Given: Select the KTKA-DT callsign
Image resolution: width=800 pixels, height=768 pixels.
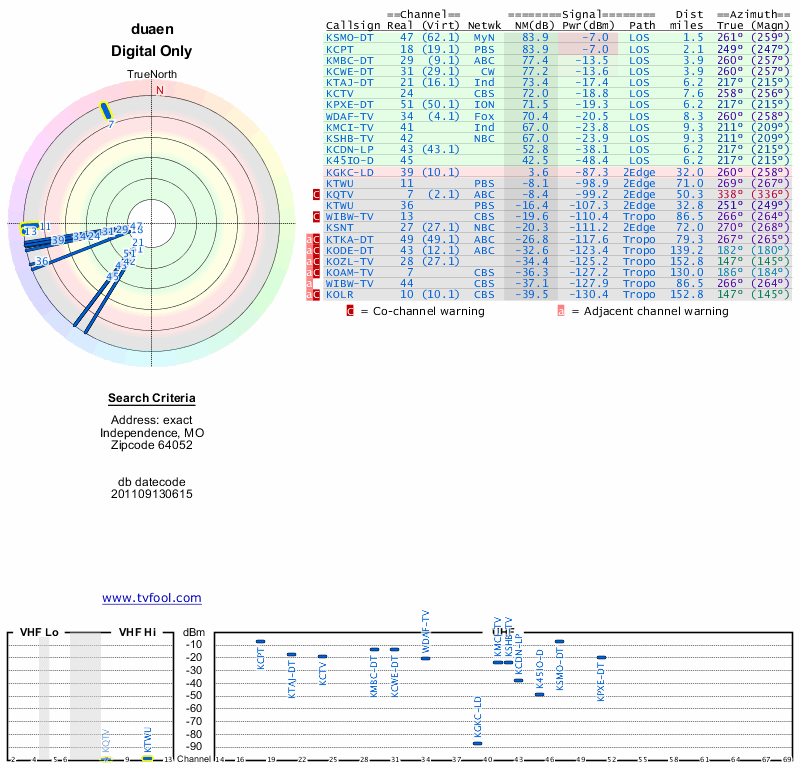Looking at the screenshot, I should 349,239.
